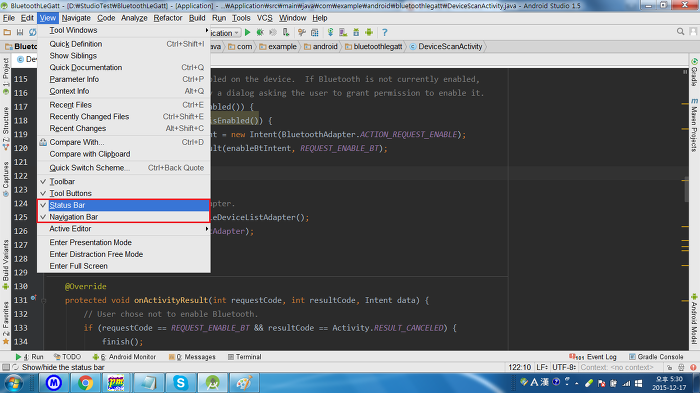
Task: Uncheck the Status Bar option
Action: [124, 205]
